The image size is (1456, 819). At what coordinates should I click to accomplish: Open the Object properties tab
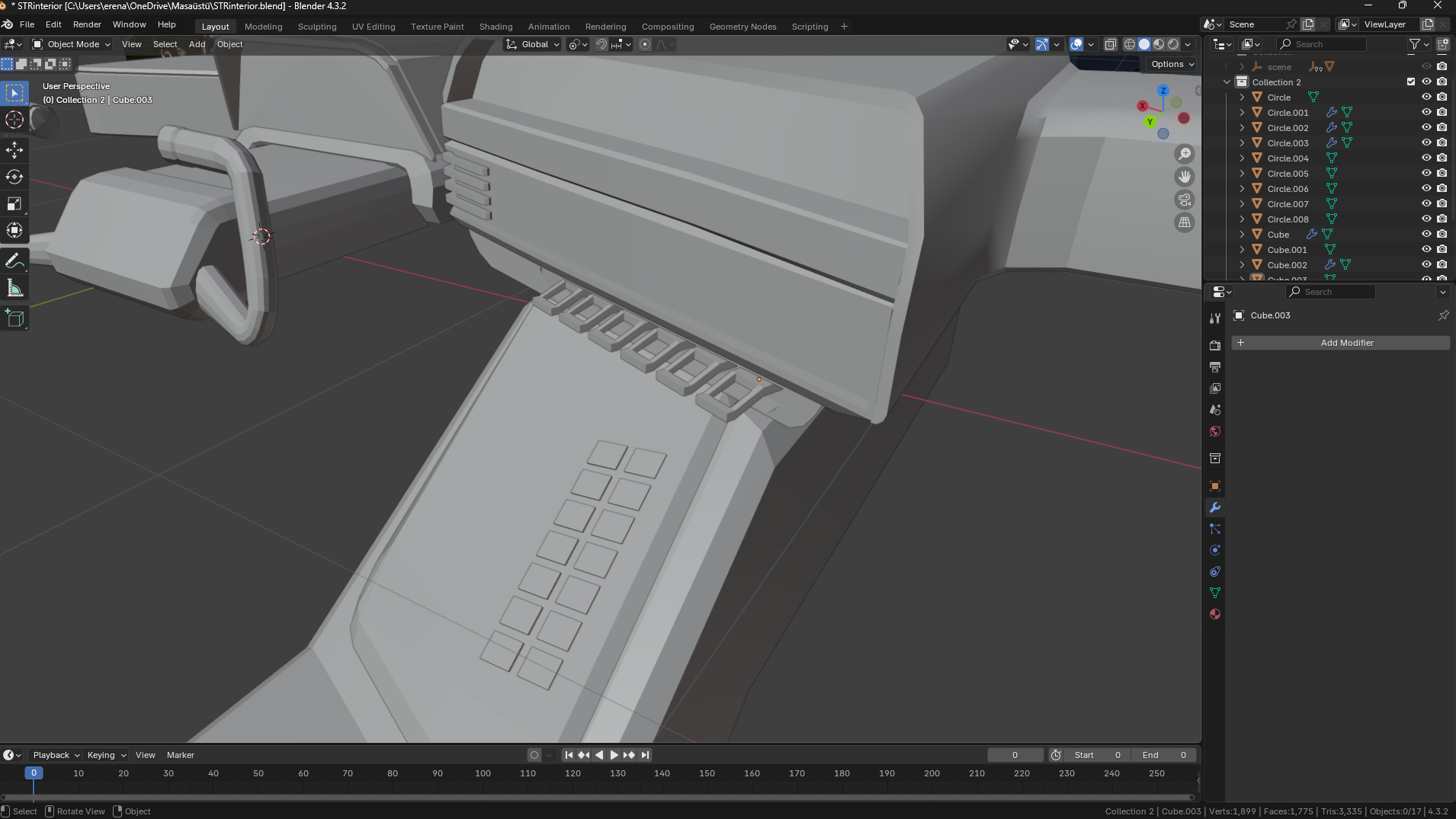pos(1215,486)
